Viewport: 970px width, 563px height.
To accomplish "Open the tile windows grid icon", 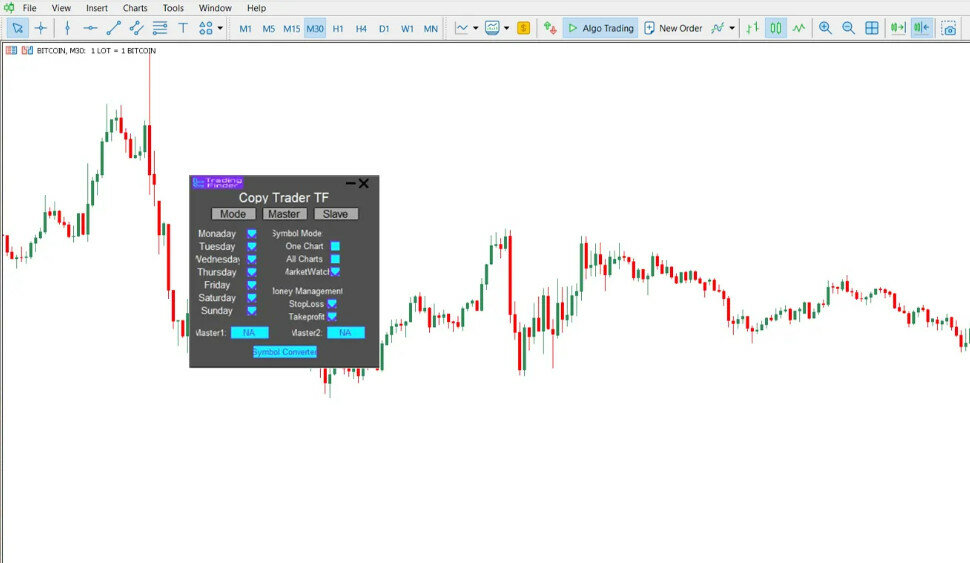I will pyautogui.click(x=872, y=28).
